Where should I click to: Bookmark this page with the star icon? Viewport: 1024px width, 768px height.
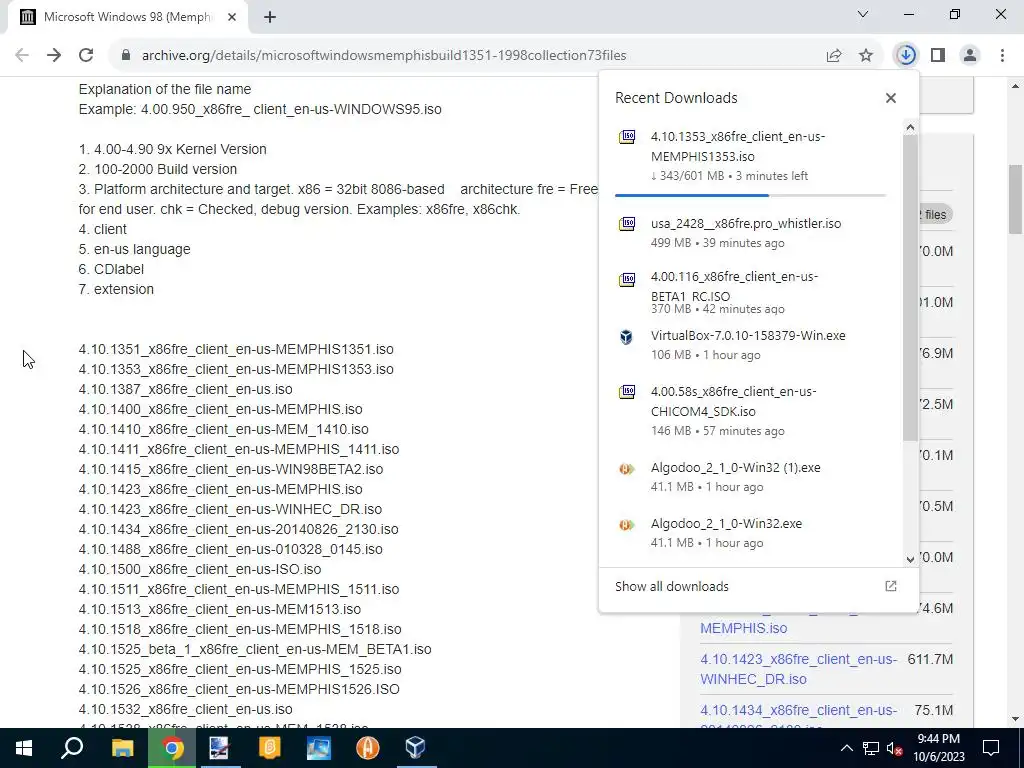coord(866,56)
